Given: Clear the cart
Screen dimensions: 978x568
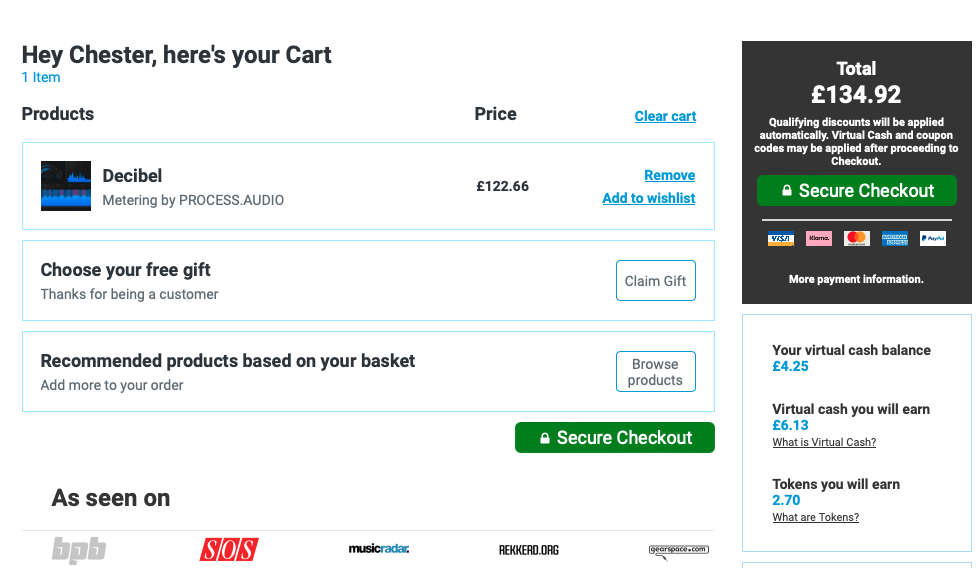Looking at the screenshot, I should click(x=665, y=116).
